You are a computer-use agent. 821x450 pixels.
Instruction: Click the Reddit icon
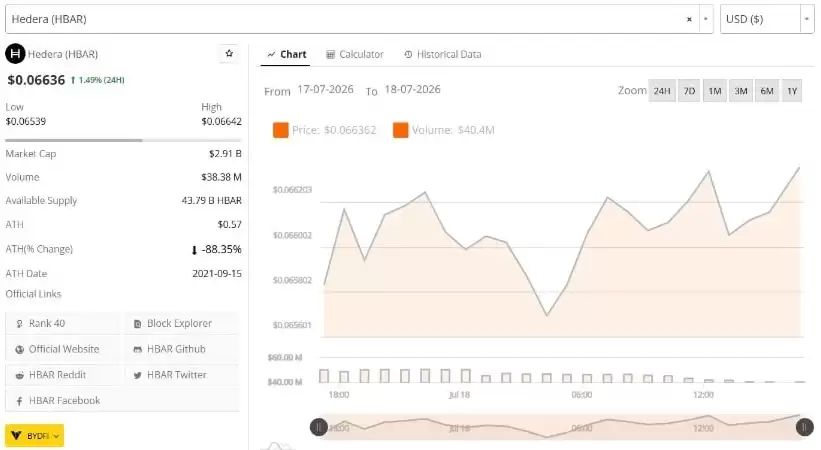[19, 376]
